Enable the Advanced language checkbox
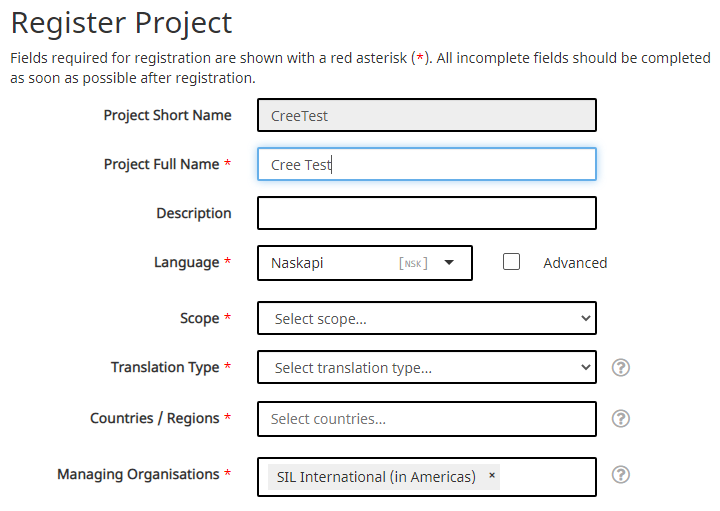Viewport: 720px width, 511px height. coord(512,262)
